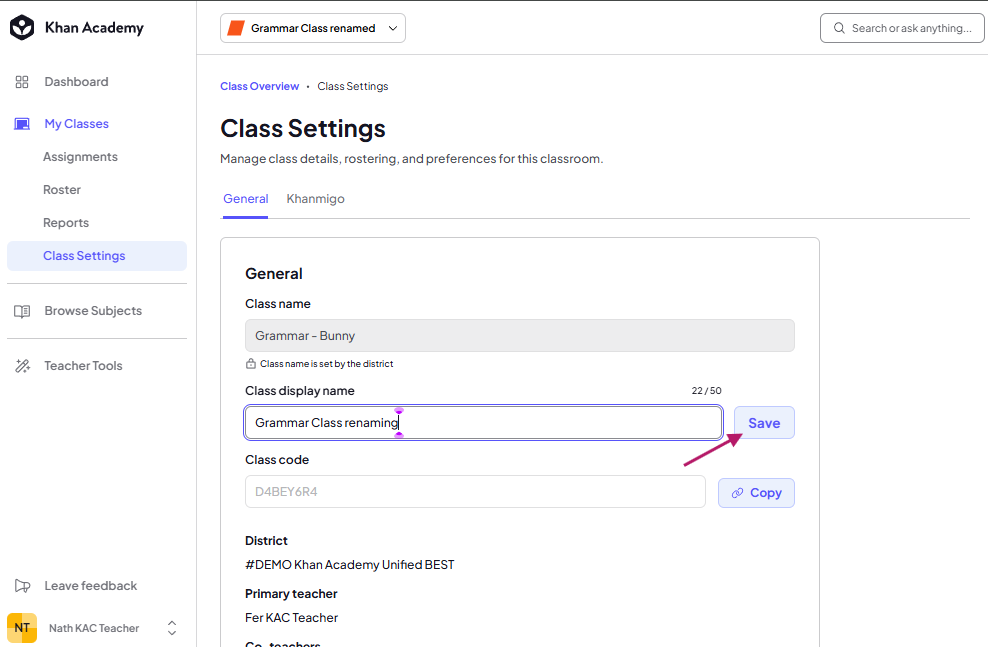Open My Classes in the sidebar

(x=76, y=124)
